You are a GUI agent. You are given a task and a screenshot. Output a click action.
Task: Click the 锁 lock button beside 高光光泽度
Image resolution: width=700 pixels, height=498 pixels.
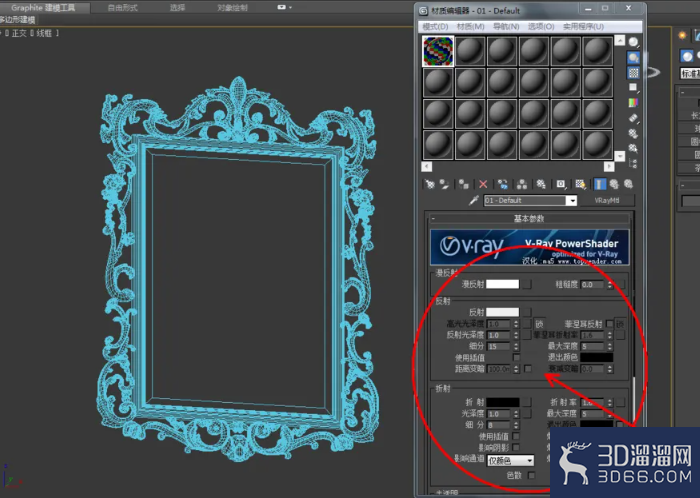539,324
